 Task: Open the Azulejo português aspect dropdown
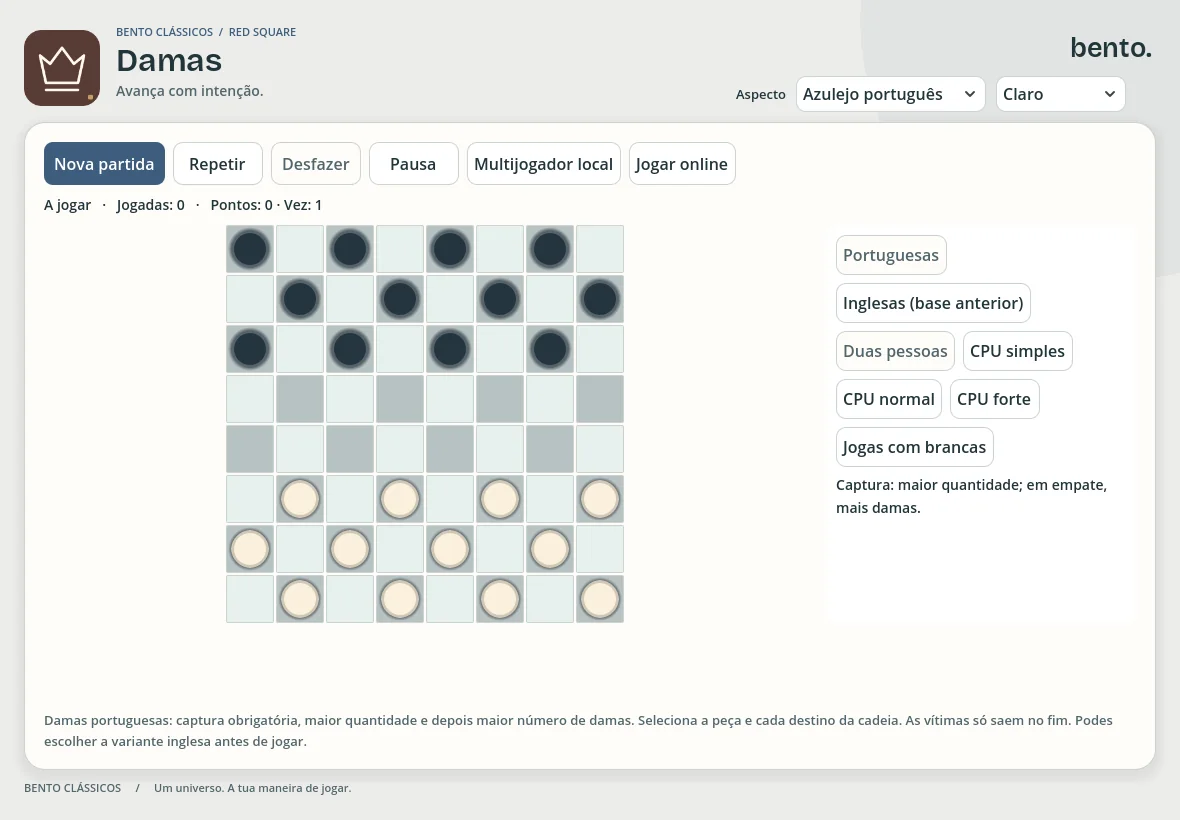coord(890,94)
